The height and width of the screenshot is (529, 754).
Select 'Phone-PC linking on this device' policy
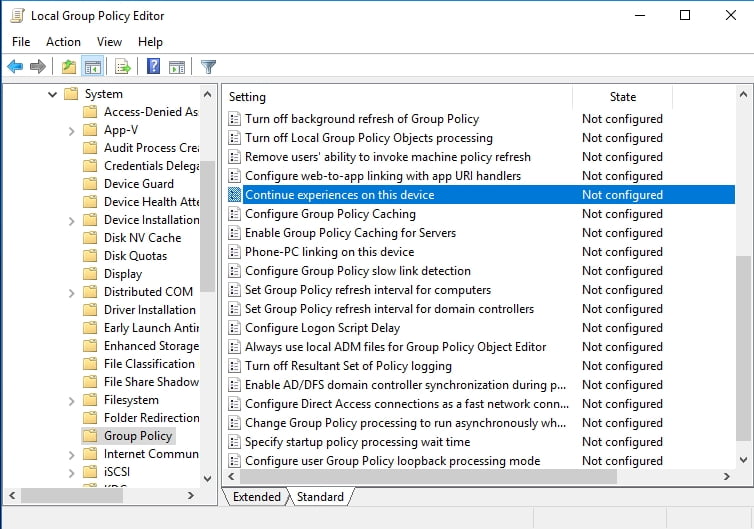[x=329, y=252]
